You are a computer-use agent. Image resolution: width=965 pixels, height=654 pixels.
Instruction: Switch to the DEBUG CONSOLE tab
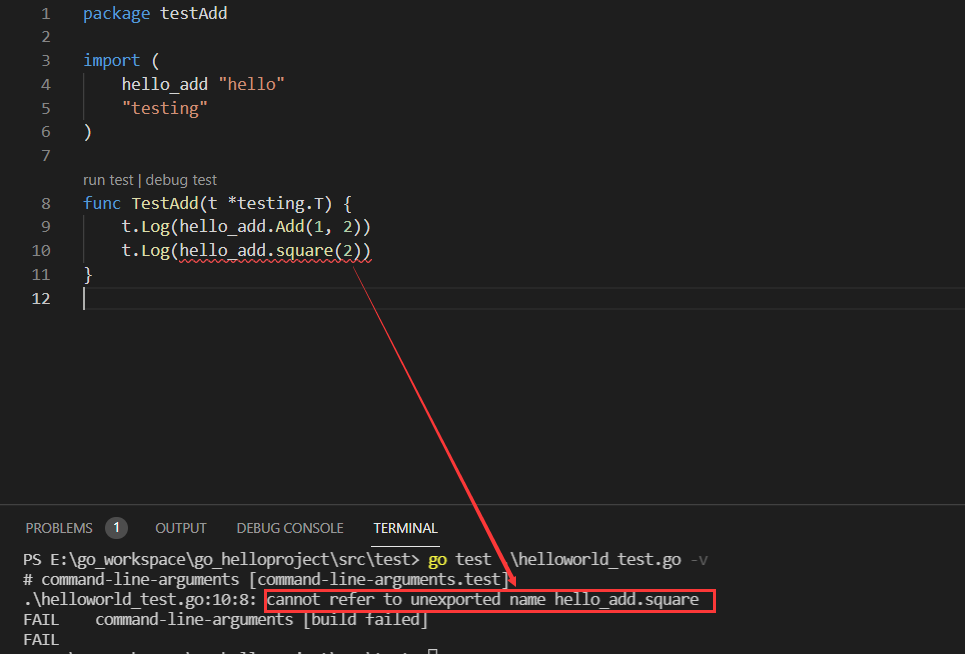(x=290, y=528)
